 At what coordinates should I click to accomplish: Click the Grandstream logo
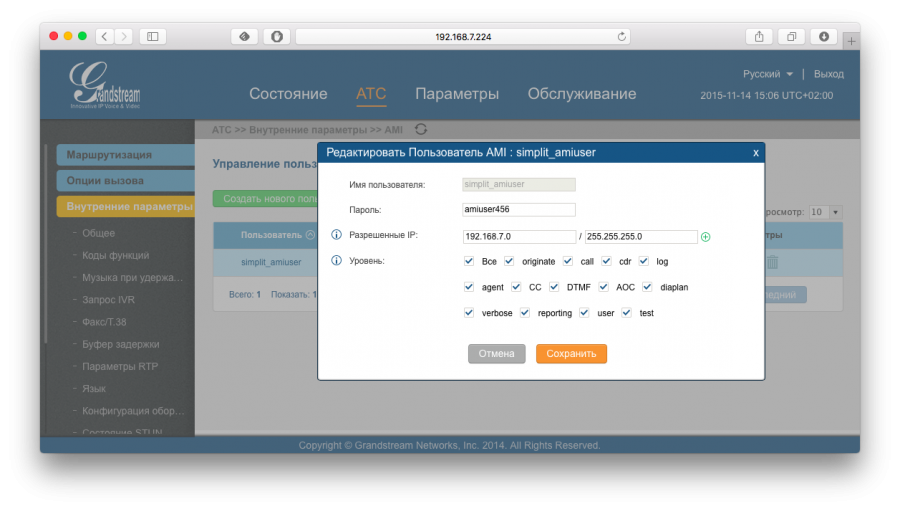point(104,85)
